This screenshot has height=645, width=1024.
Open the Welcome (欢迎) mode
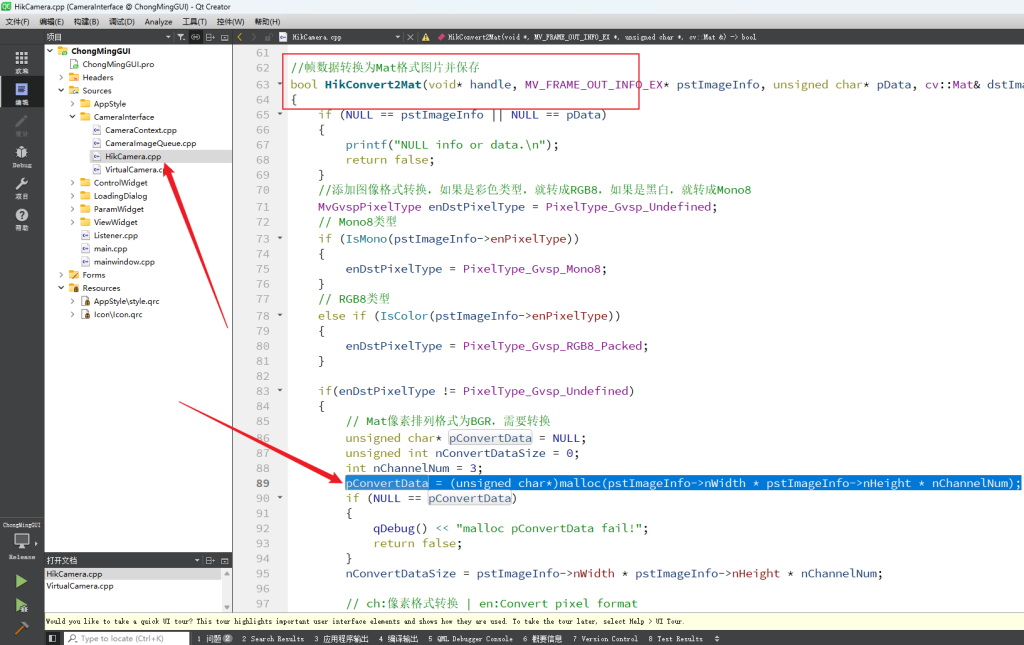click(21, 62)
